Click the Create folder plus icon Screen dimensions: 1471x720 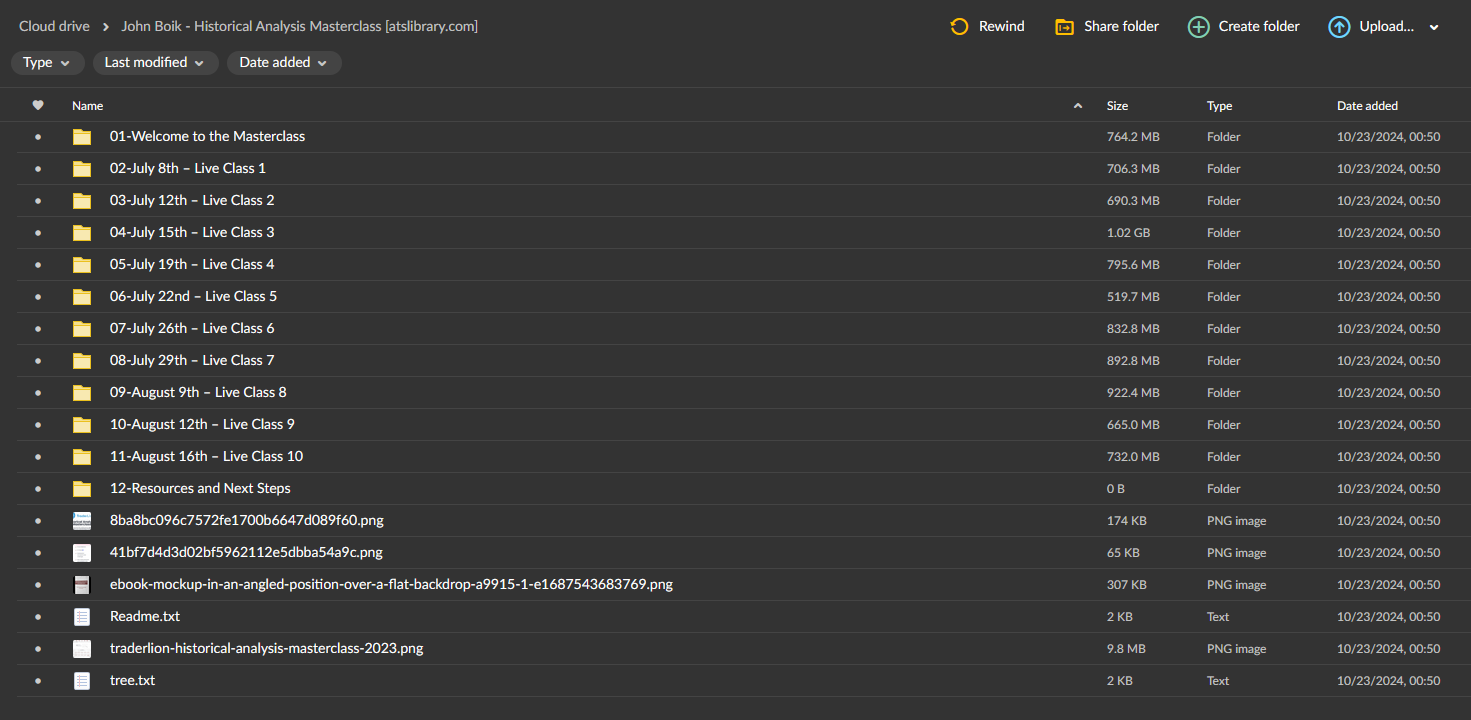[x=1198, y=27]
